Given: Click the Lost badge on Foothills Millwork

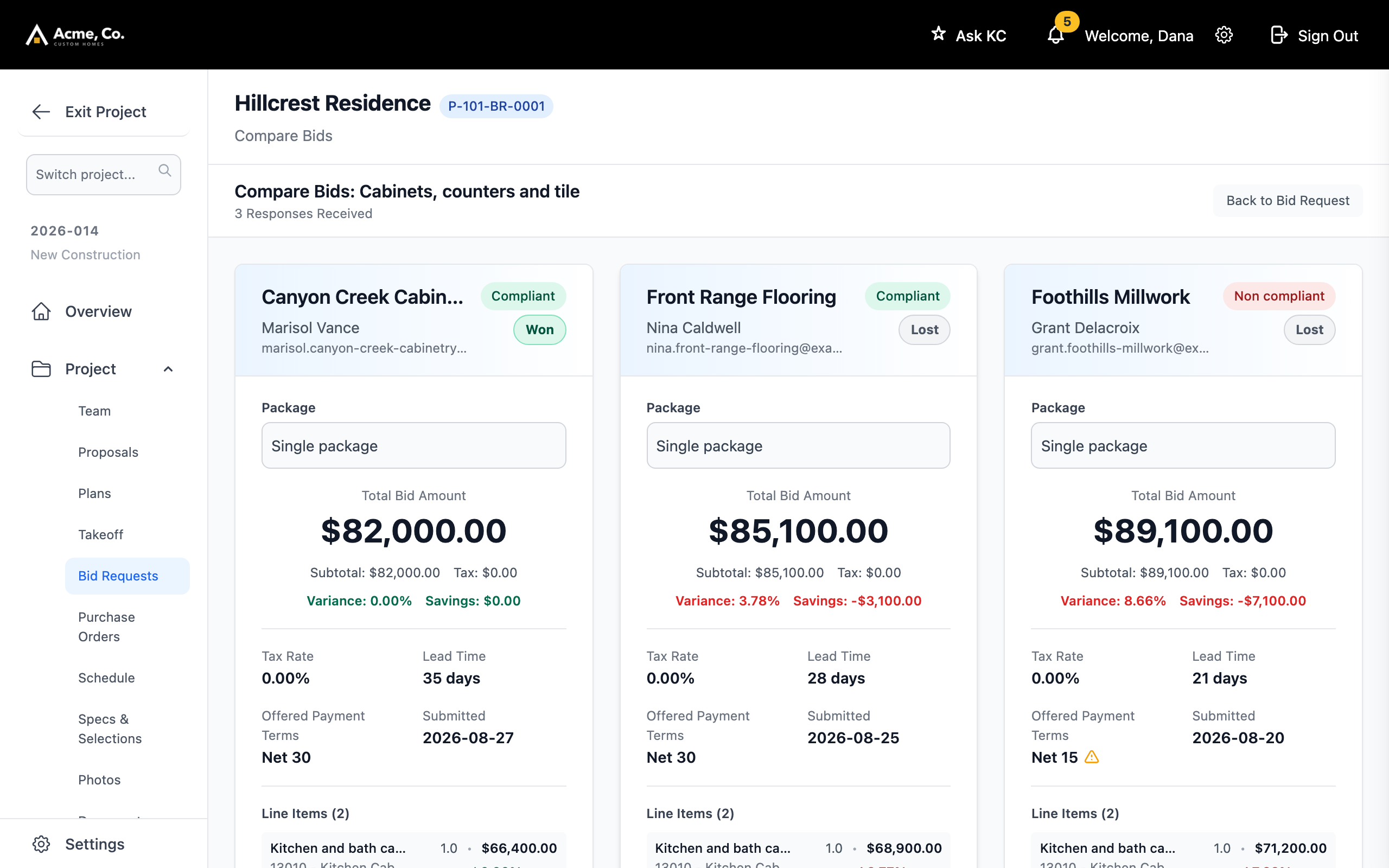Looking at the screenshot, I should pyautogui.click(x=1309, y=329).
